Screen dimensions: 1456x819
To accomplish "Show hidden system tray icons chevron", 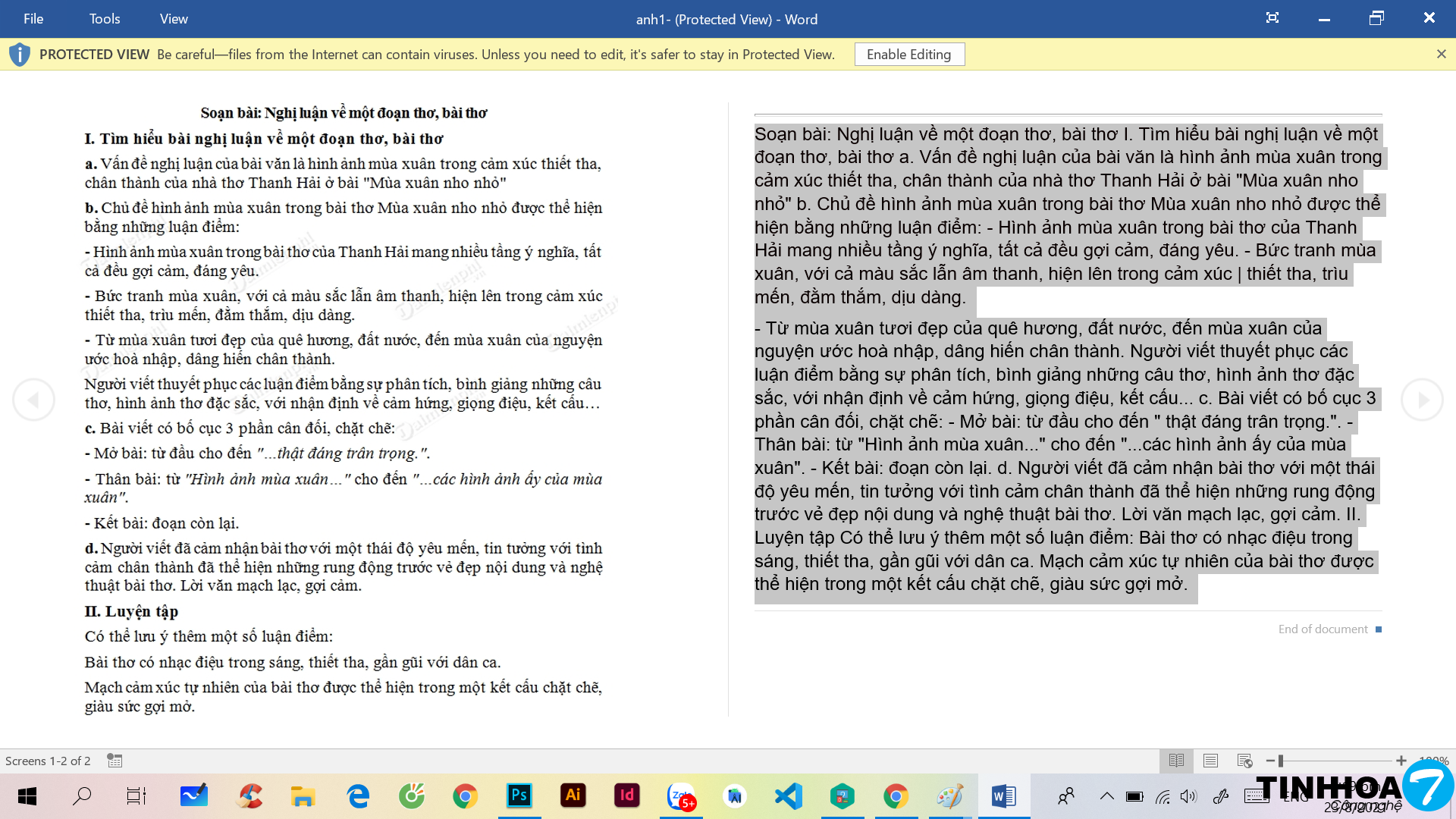I will tap(1106, 796).
